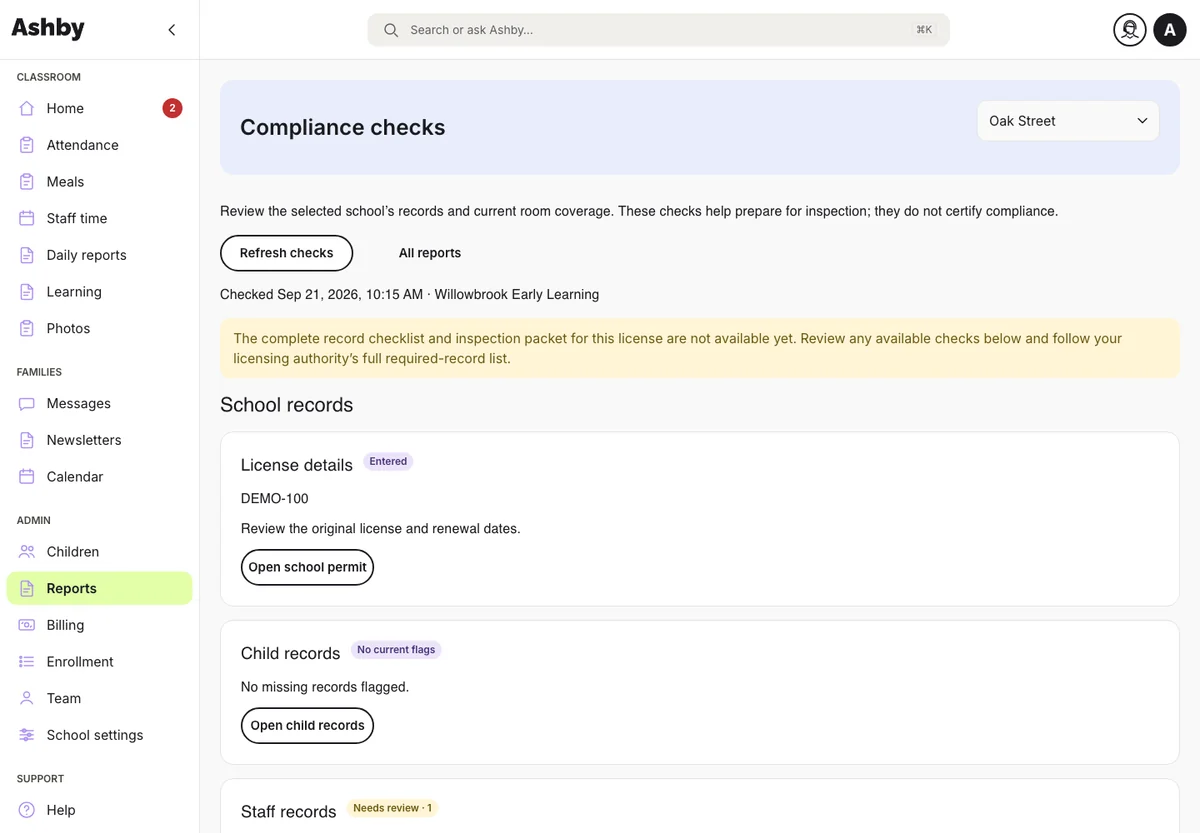
Task: Open Attendance section
Action: (x=100, y=145)
